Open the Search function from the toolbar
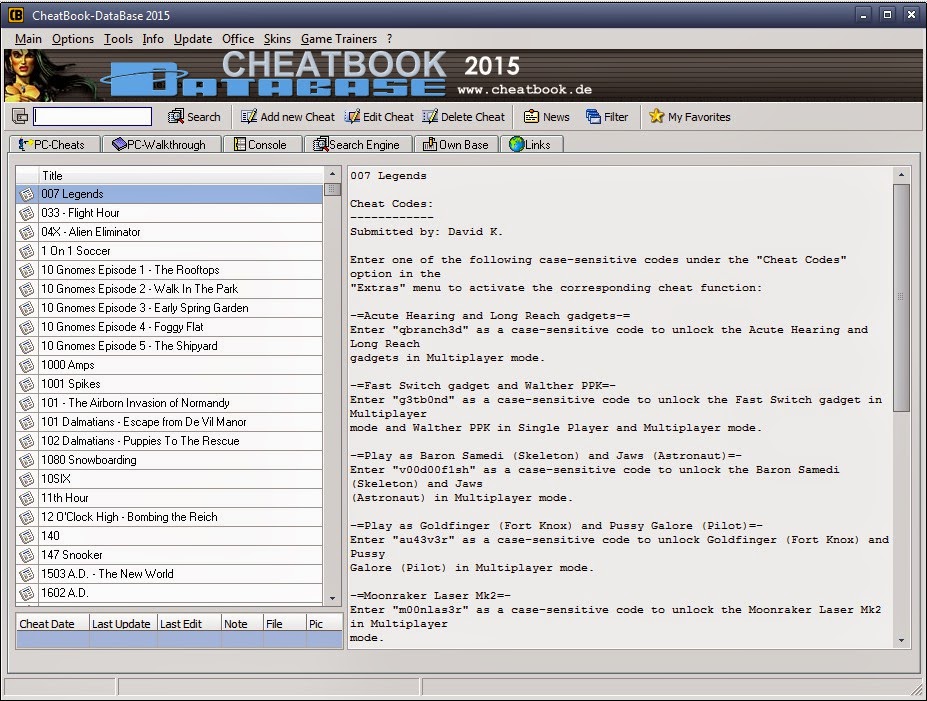Image resolution: width=927 pixels, height=701 pixels. click(195, 116)
